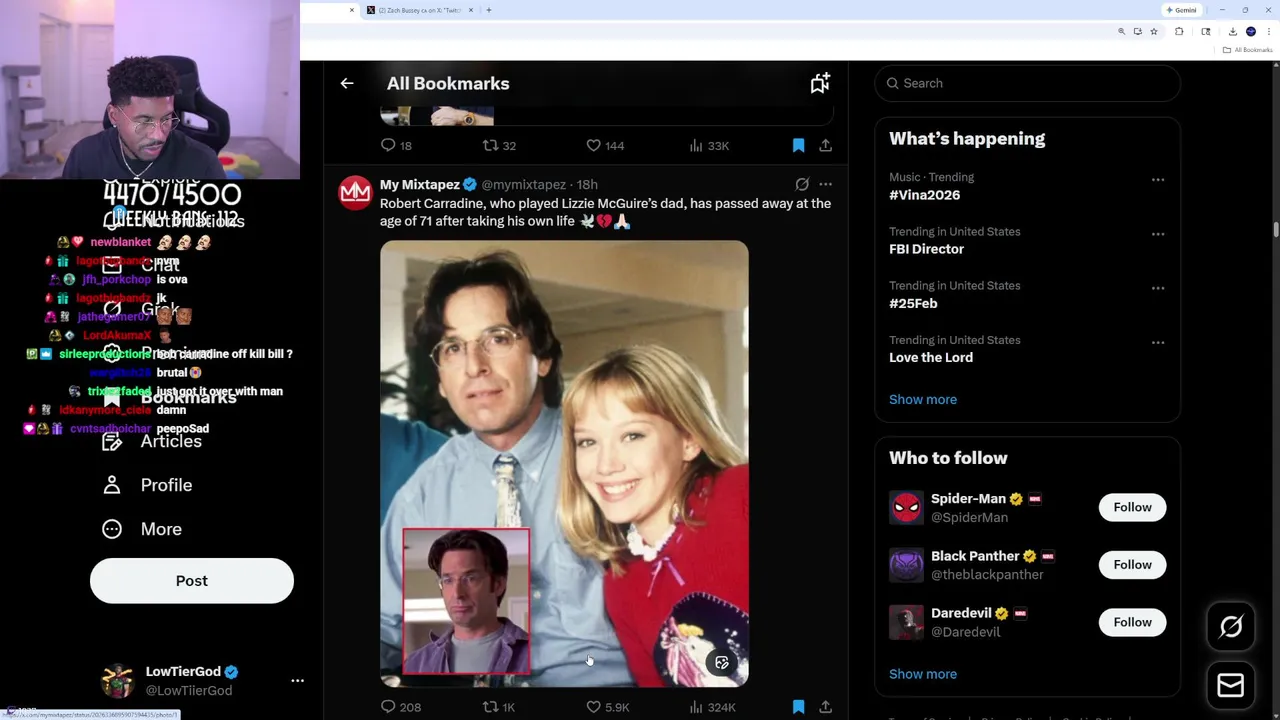Open the Black Panther profile avatar
This screenshot has width=1280, height=720.
tap(907, 565)
